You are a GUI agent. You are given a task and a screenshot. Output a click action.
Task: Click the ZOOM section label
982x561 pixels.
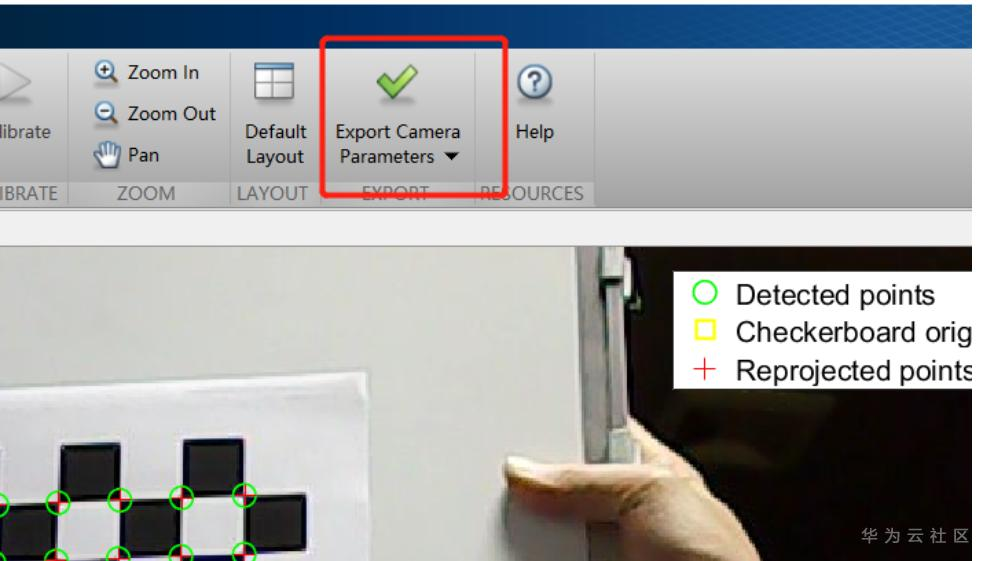click(146, 193)
